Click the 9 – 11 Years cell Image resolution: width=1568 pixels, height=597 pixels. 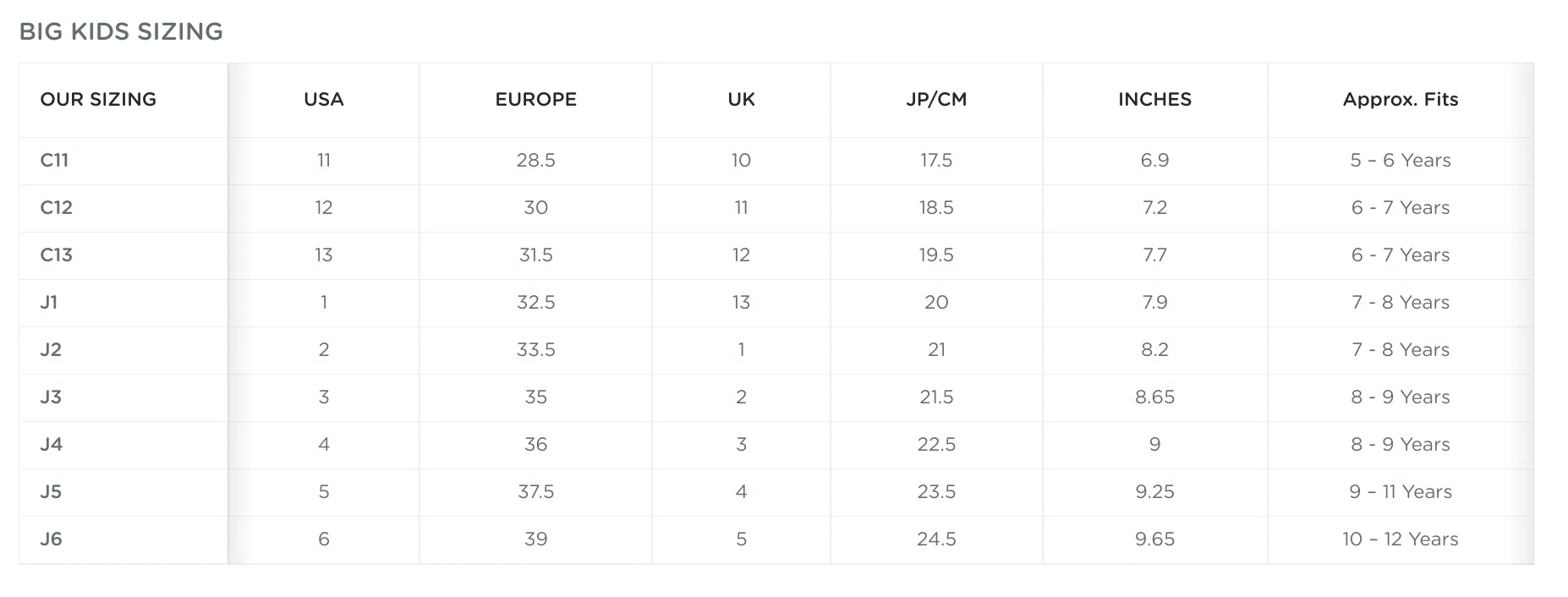click(x=1401, y=491)
